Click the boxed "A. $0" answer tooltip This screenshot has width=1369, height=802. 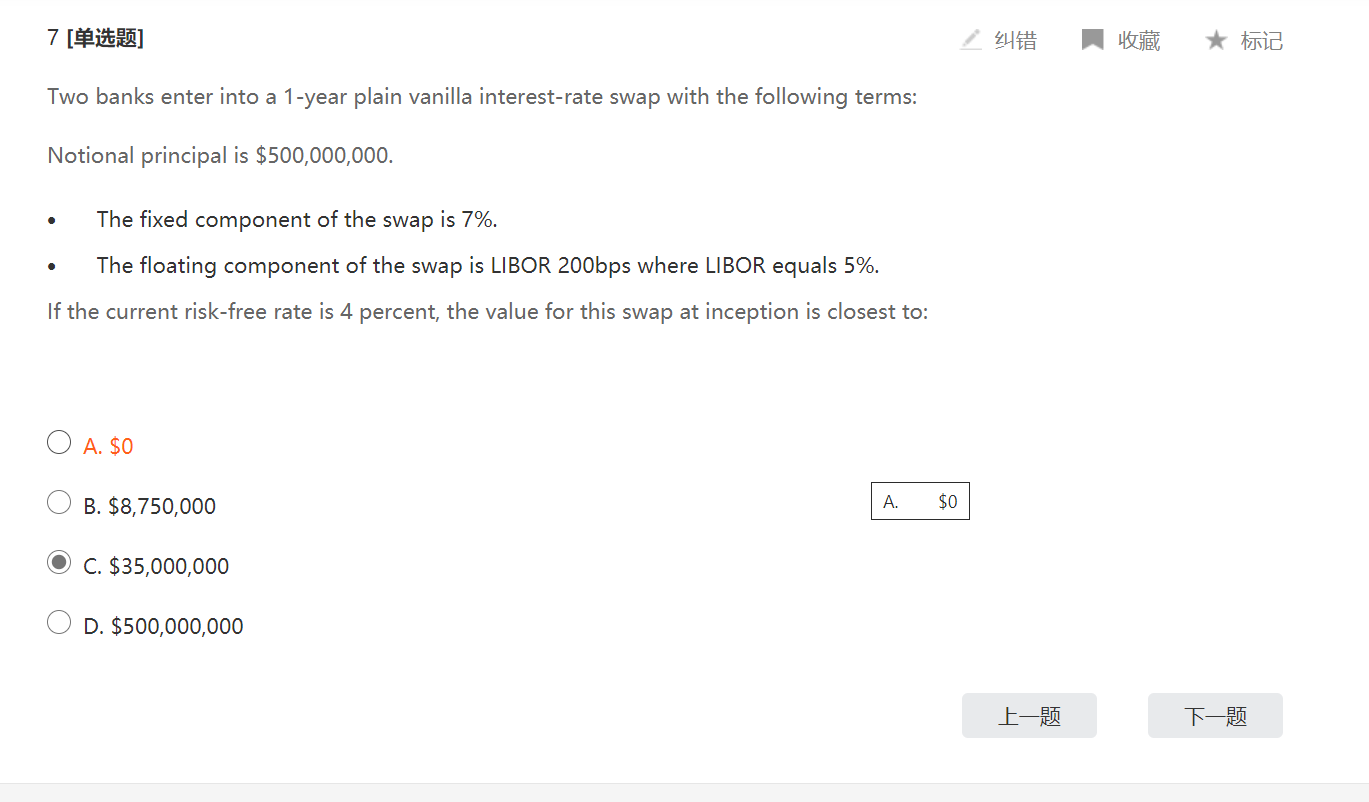[920, 502]
